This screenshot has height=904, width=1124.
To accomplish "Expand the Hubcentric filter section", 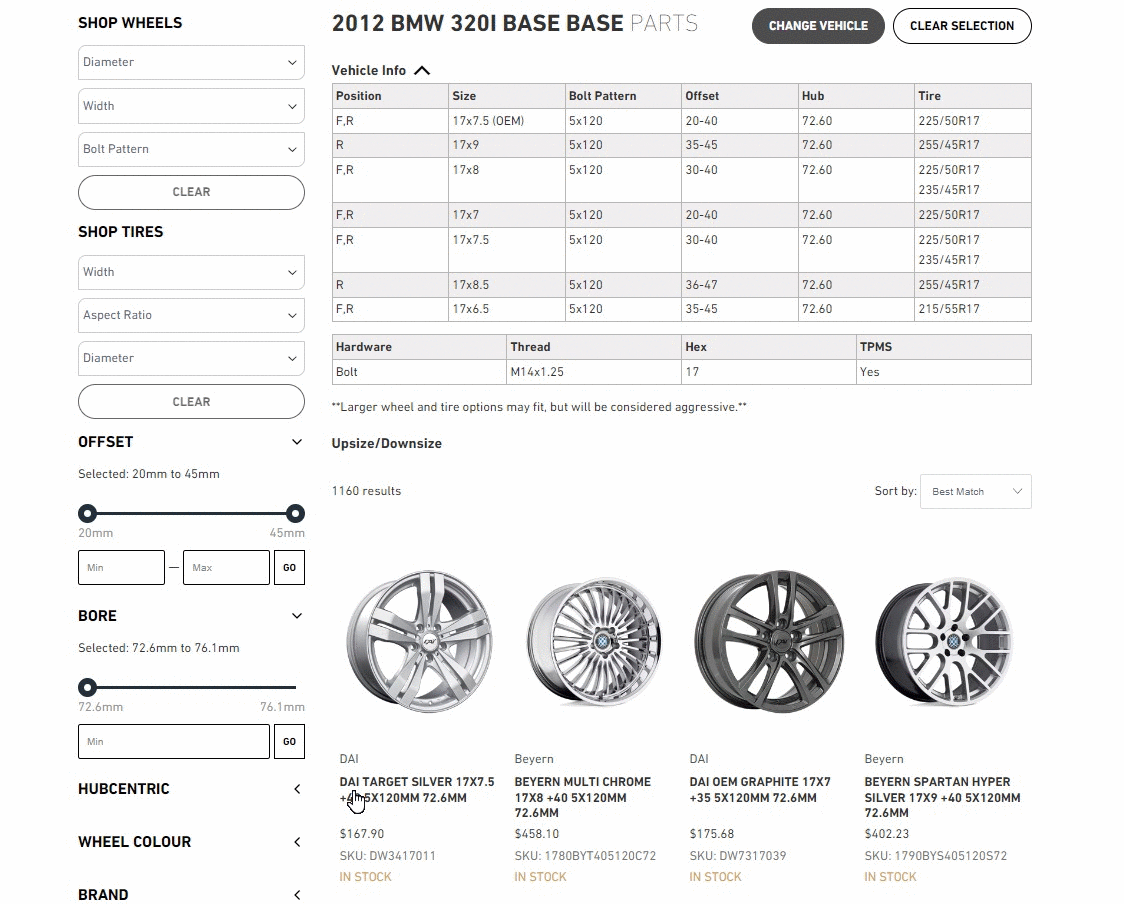I will pos(191,789).
